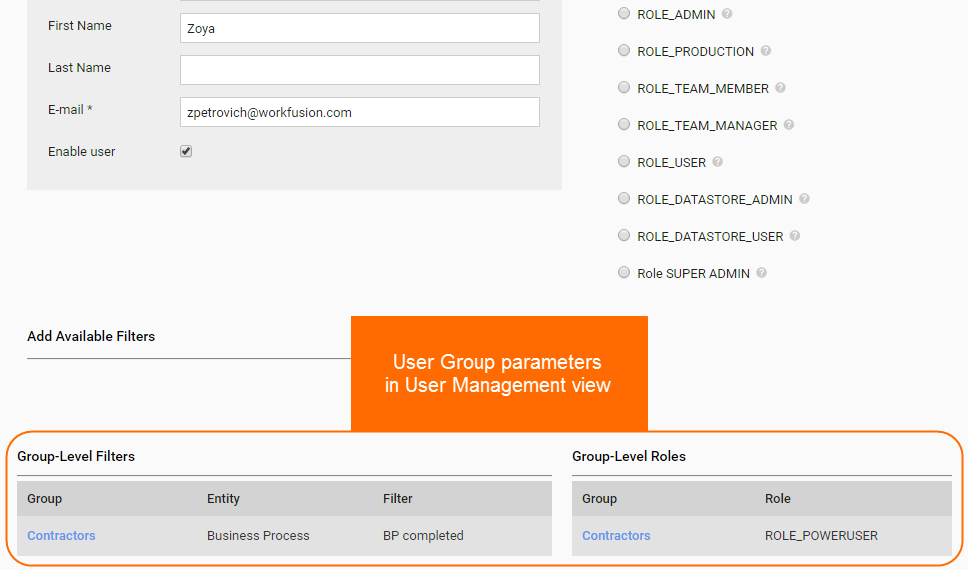968x570 pixels.
Task: Open help icon next to ROLE_TEAM_MANAGER
Action: (x=789, y=125)
